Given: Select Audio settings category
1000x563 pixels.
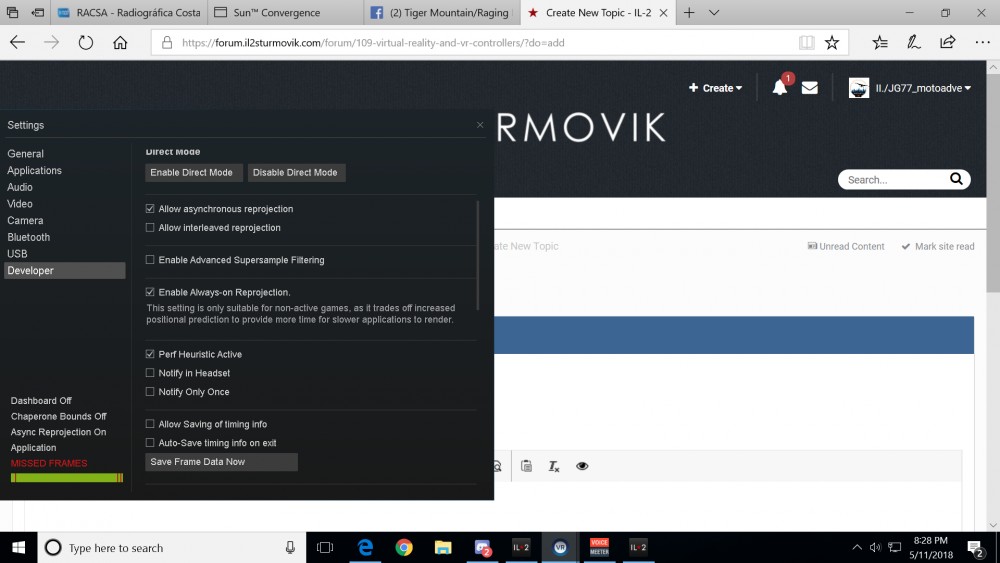Looking at the screenshot, I should click(20, 187).
